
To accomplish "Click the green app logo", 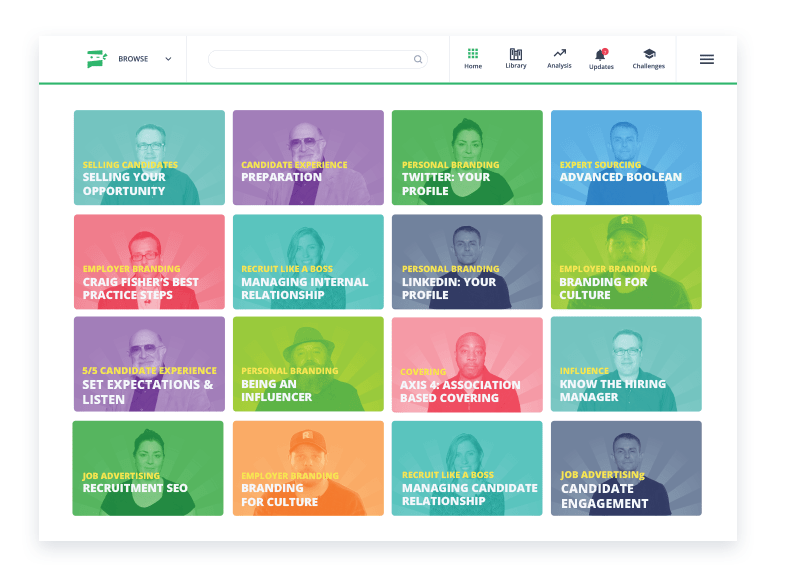I will coord(97,59).
